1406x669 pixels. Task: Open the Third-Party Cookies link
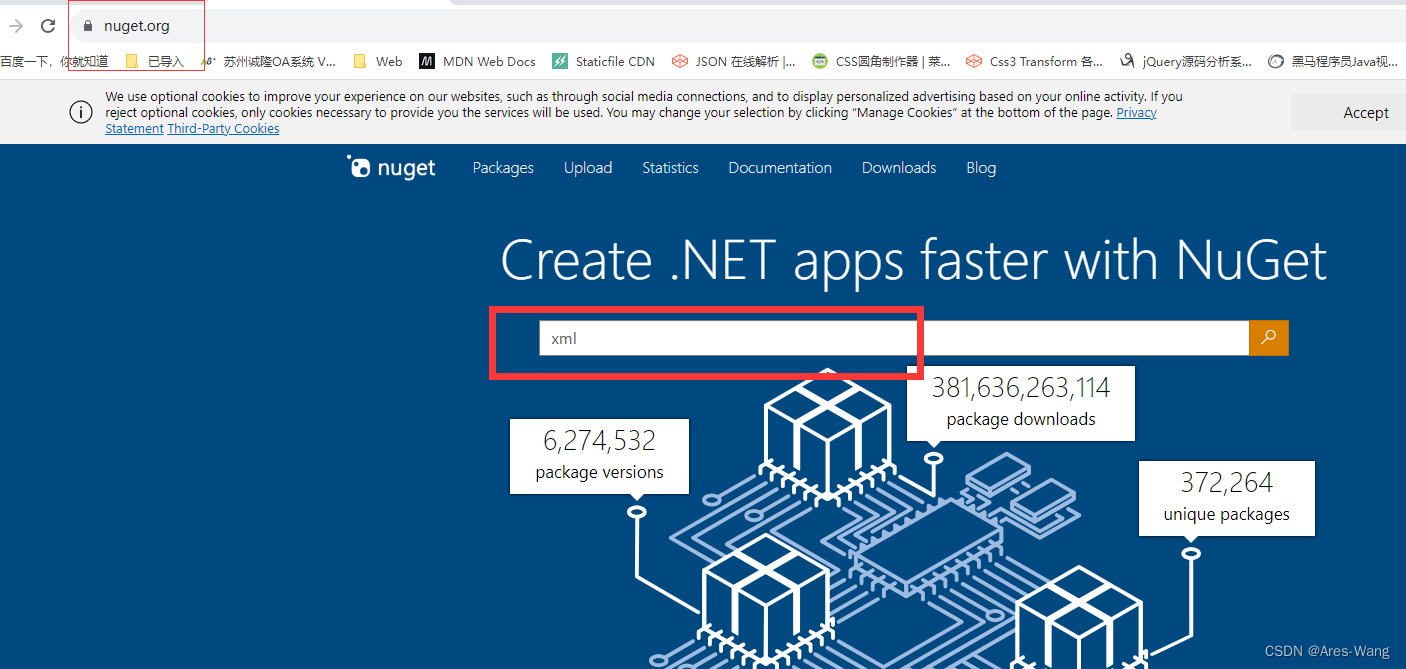point(223,128)
